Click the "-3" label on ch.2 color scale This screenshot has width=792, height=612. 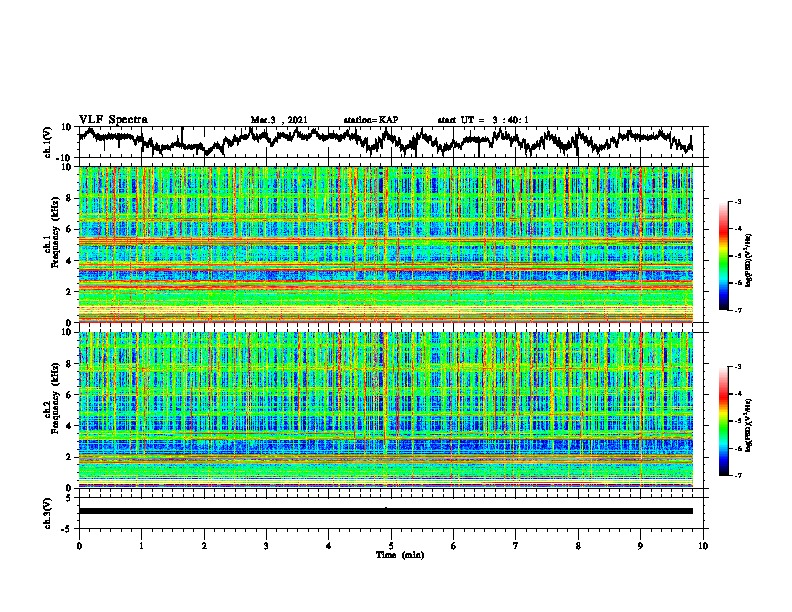738,367
